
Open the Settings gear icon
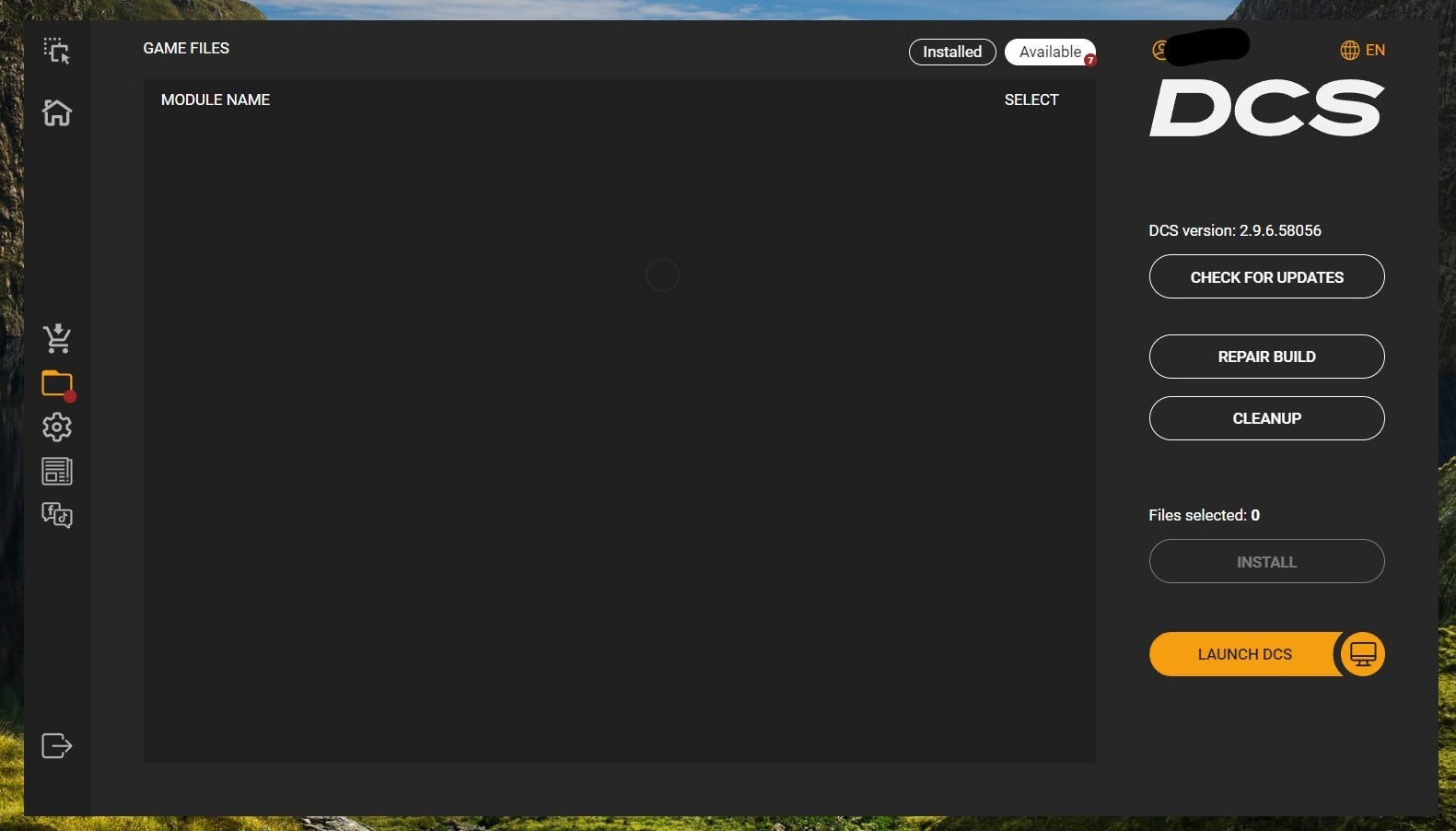tap(57, 427)
